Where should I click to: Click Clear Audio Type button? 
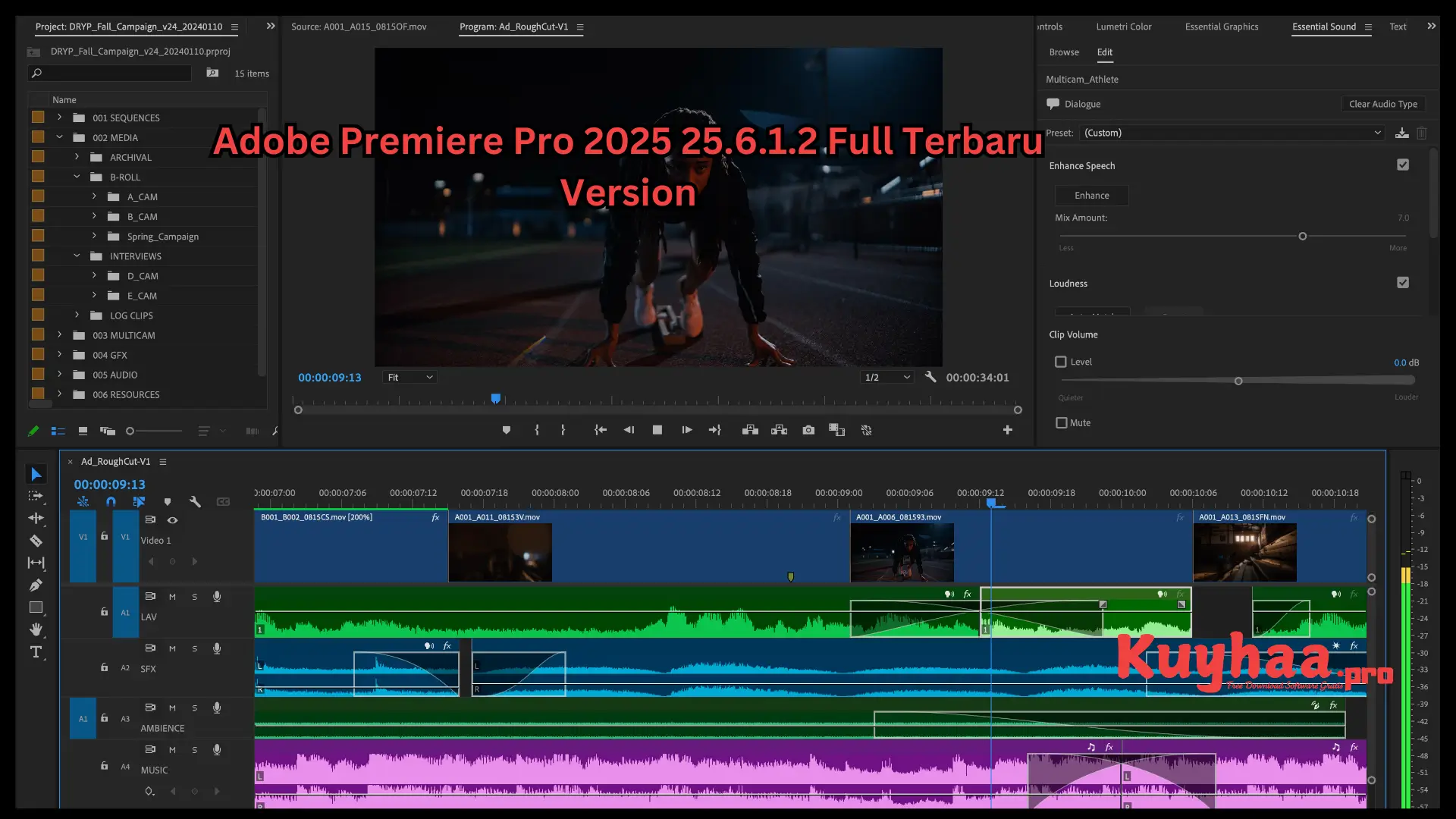click(1383, 104)
